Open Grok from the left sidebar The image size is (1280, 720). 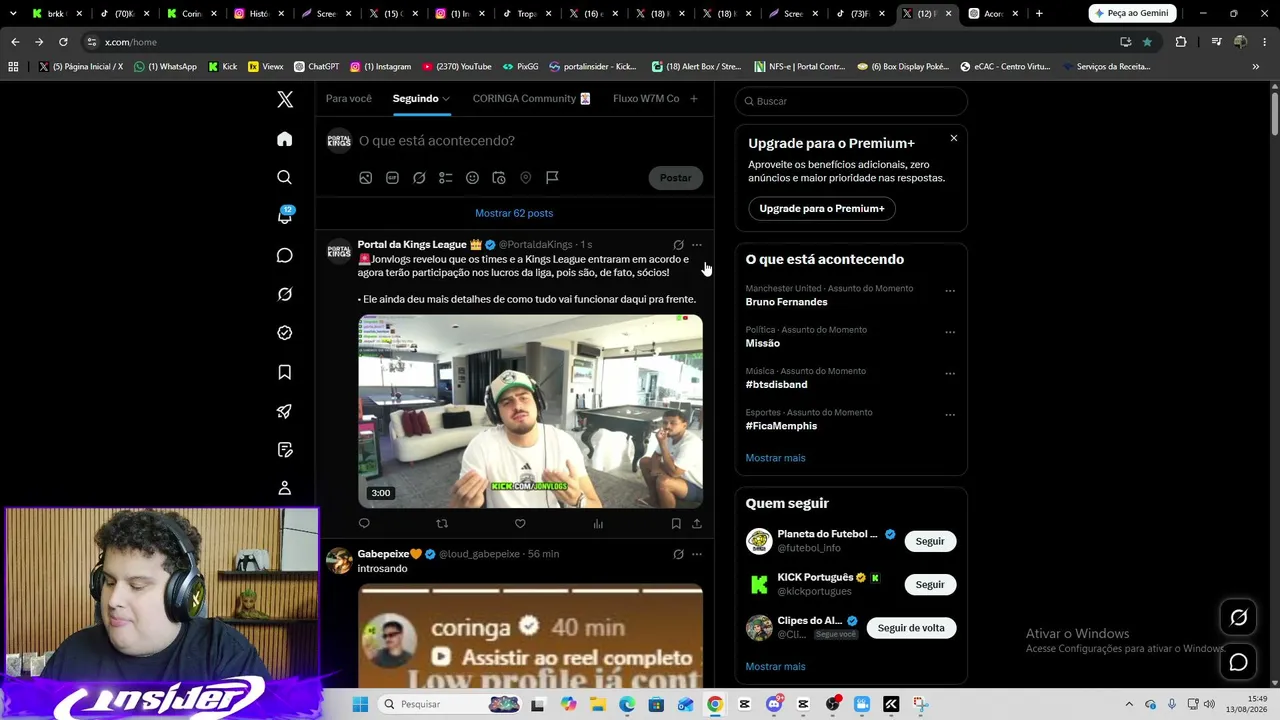pos(285,294)
